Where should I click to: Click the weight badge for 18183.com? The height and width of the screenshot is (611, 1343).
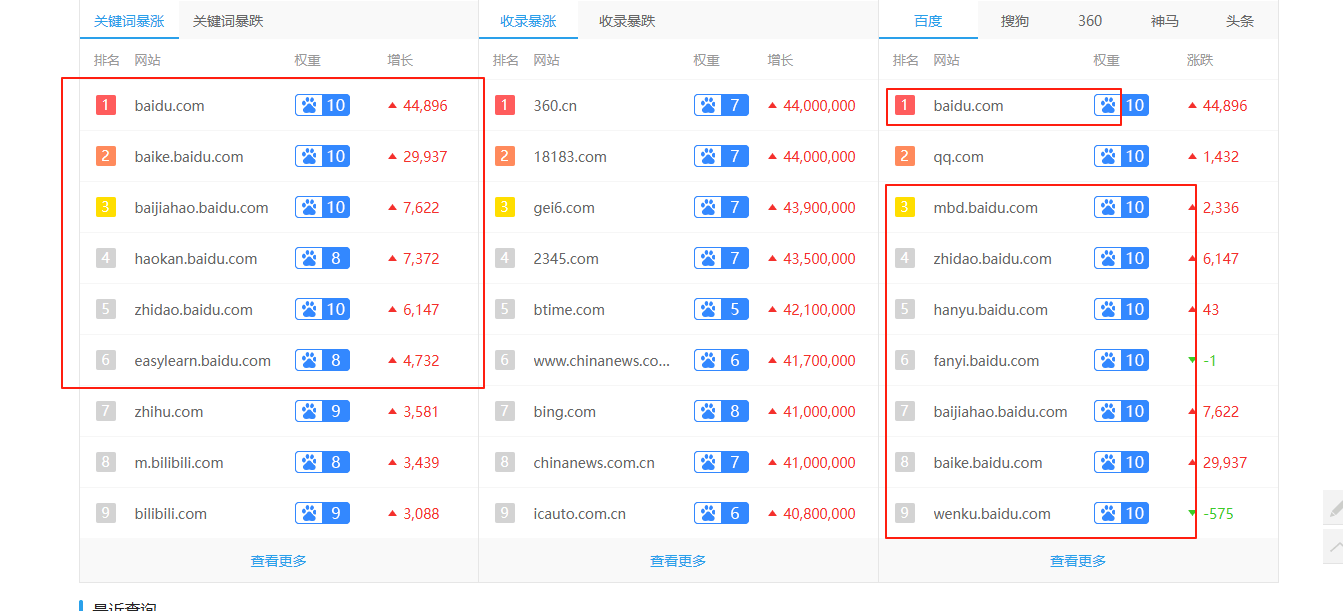pyautogui.click(x=721, y=156)
